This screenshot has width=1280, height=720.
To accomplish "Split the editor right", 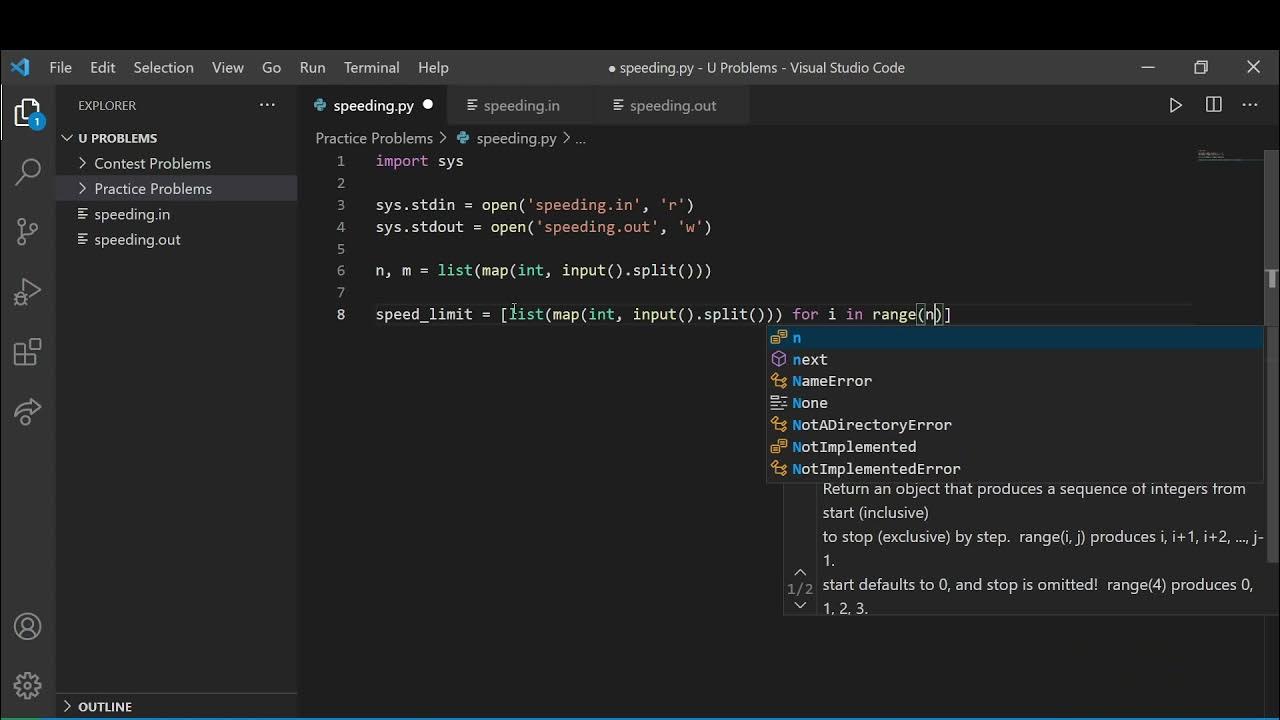I will [x=1214, y=105].
